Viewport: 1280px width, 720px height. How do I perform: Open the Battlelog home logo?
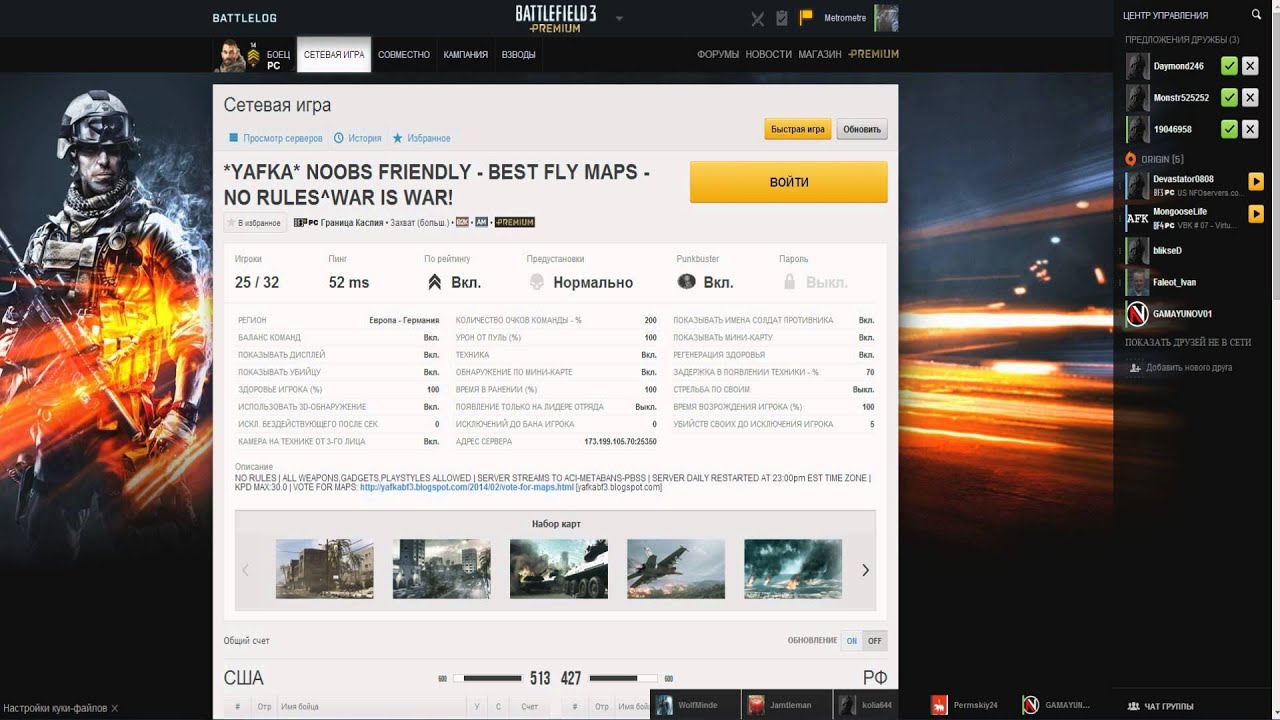click(245, 18)
